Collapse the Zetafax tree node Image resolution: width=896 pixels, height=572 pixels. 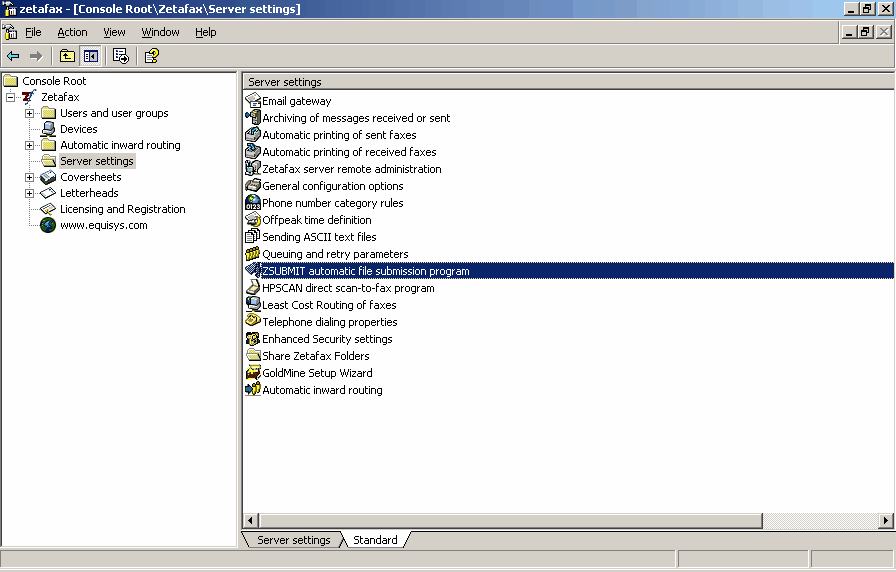pyautogui.click(x=10, y=97)
